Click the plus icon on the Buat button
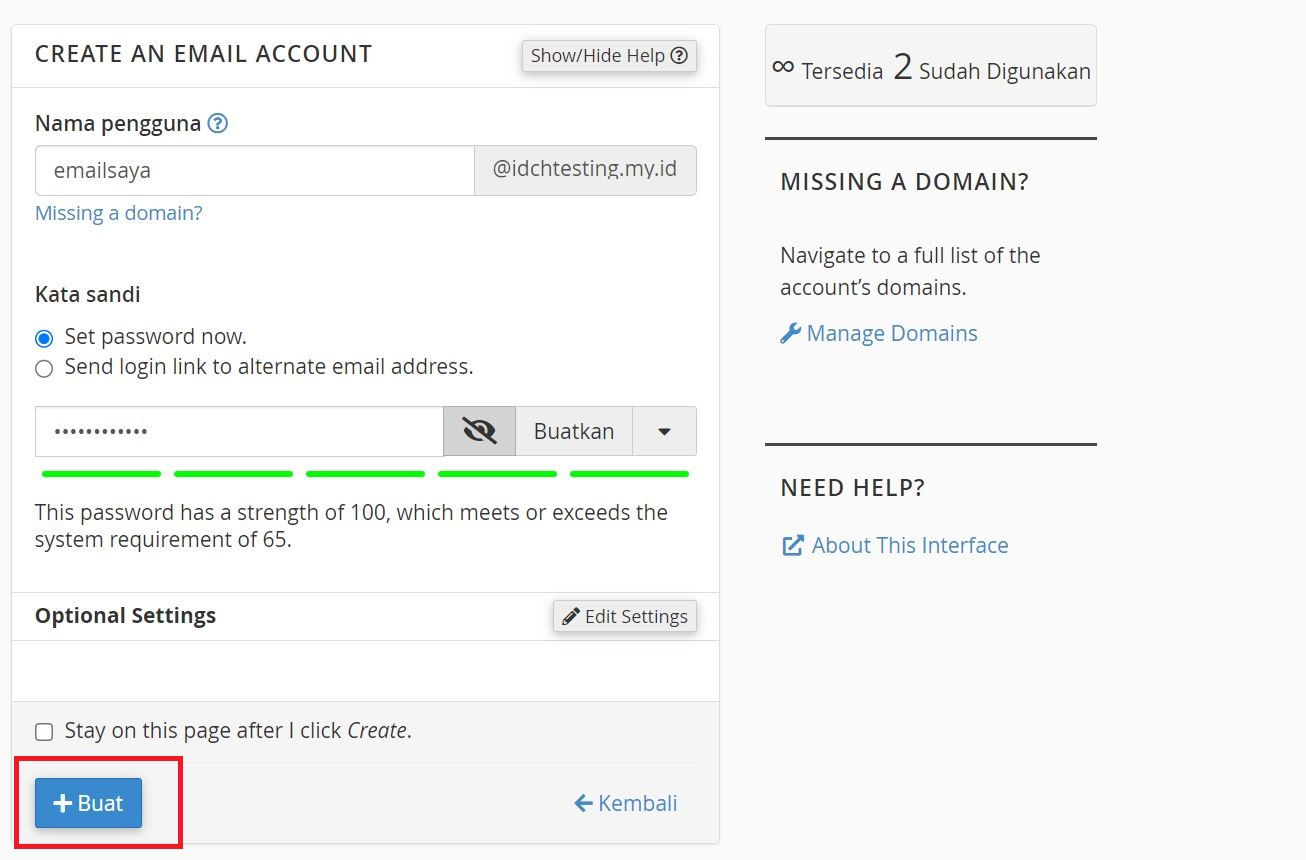Viewport: 1306px width, 860px height. (61, 803)
